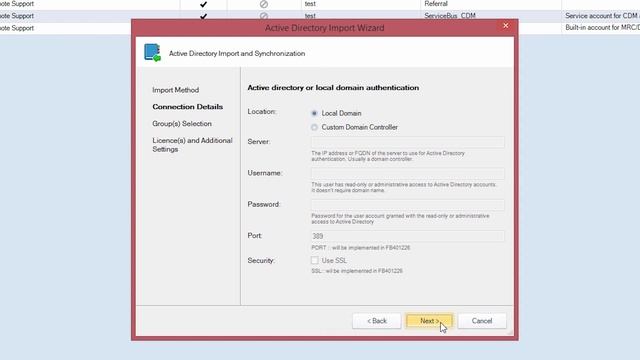This screenshot has width=640, height=360.
Task: Select the Local Domain radio button
Action: [x=314, y=113]
